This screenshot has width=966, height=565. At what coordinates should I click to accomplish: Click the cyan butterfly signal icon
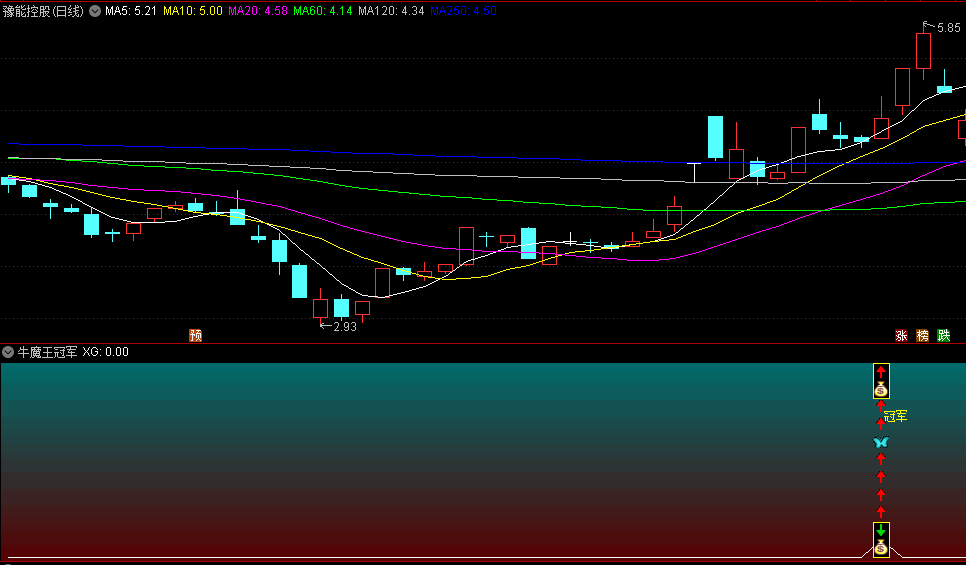881,442
